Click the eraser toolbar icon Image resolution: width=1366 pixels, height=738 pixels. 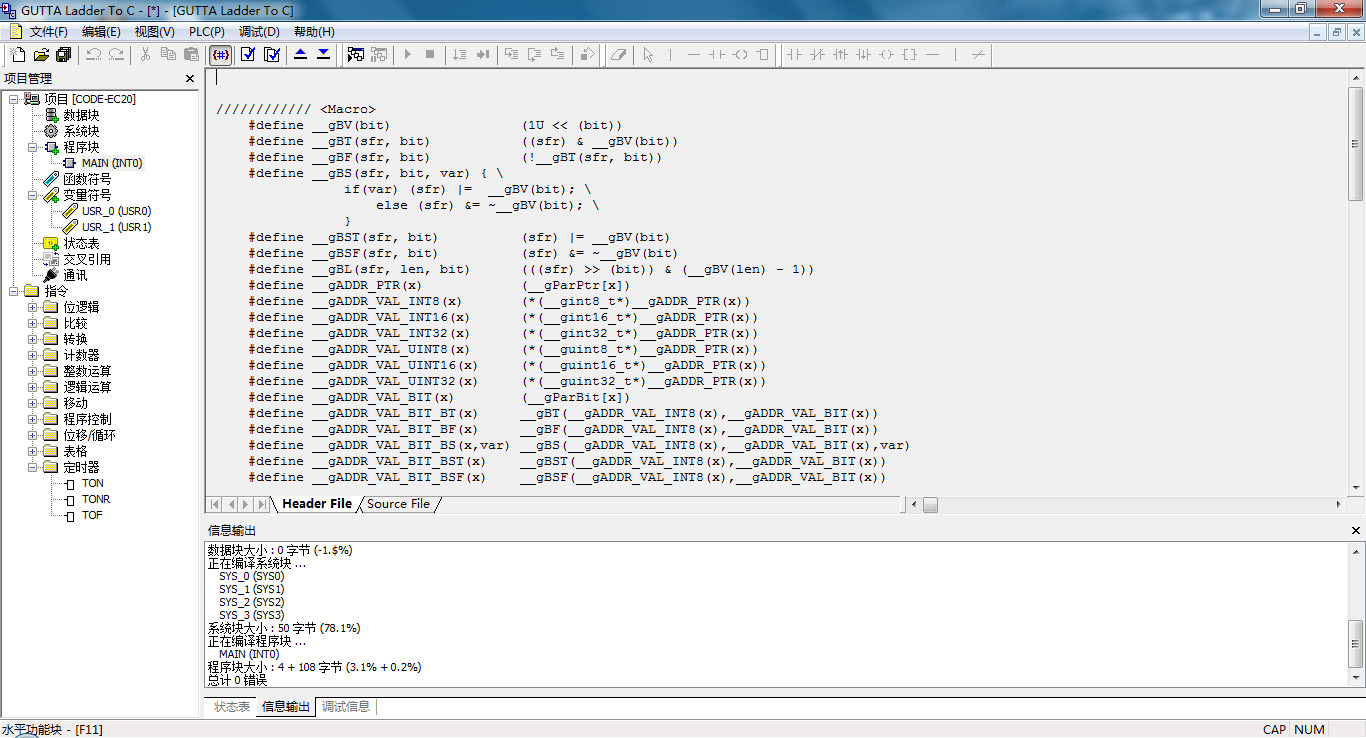618,54
